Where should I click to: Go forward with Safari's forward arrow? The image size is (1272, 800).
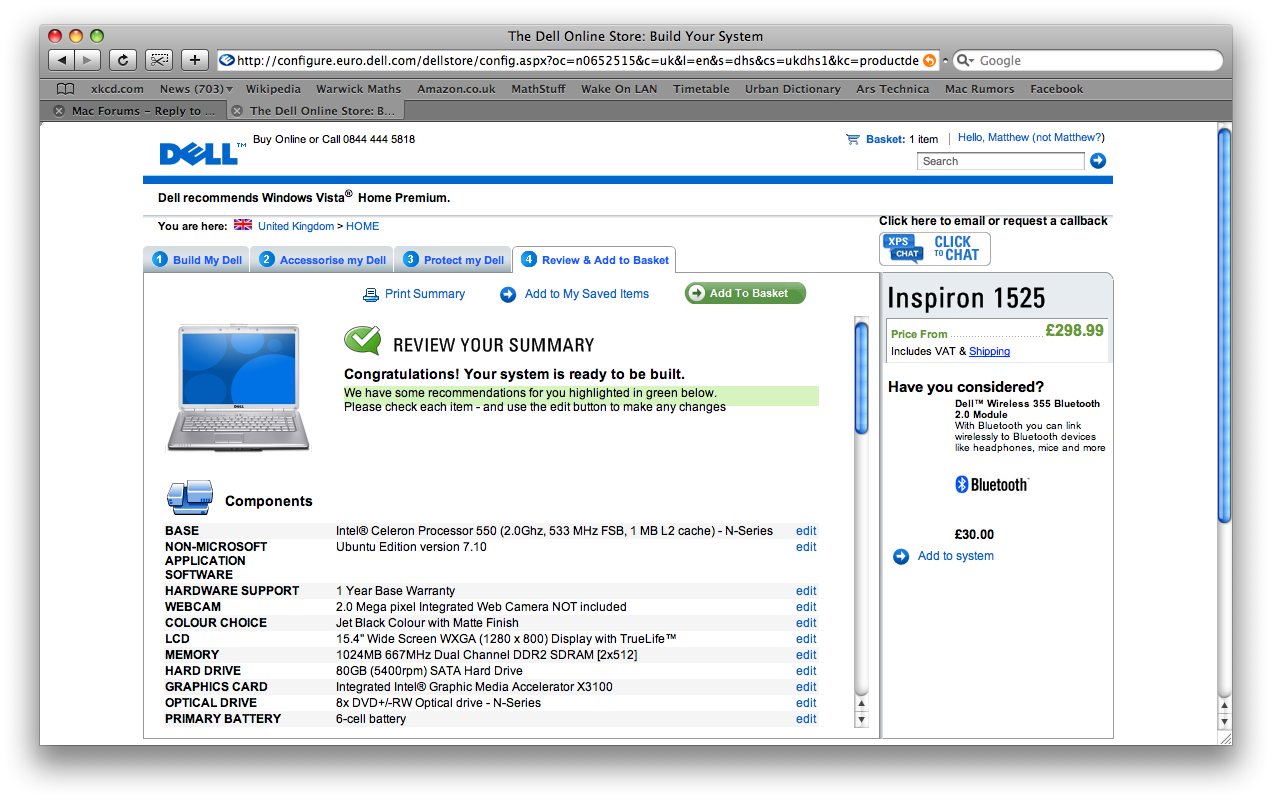click(88, 60)
